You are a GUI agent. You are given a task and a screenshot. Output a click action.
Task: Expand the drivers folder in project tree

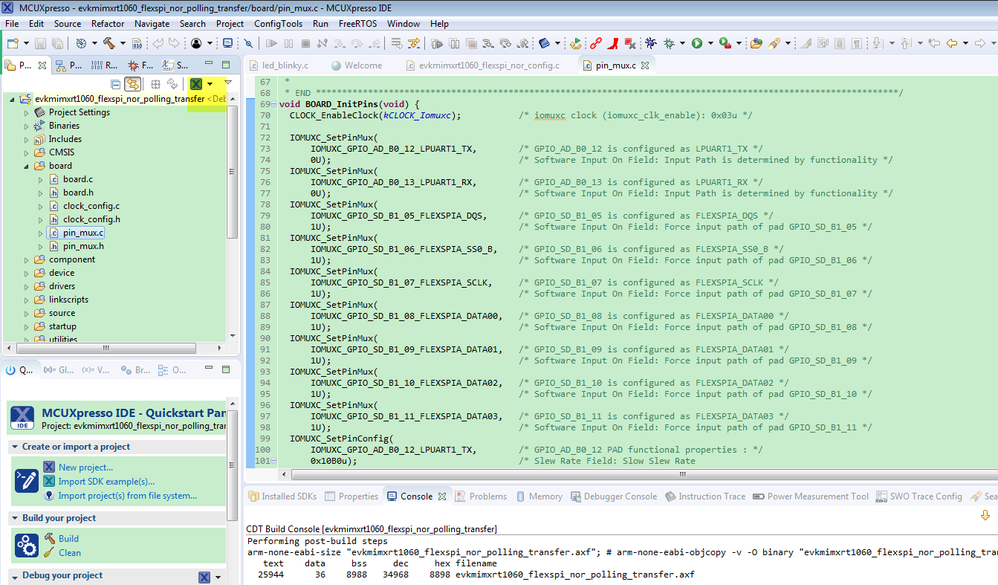pos(27,287)
